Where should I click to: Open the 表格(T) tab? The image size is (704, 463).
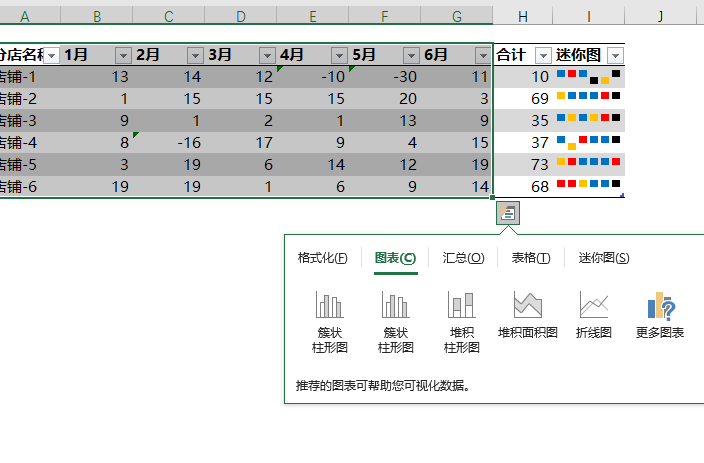point(531,258)
